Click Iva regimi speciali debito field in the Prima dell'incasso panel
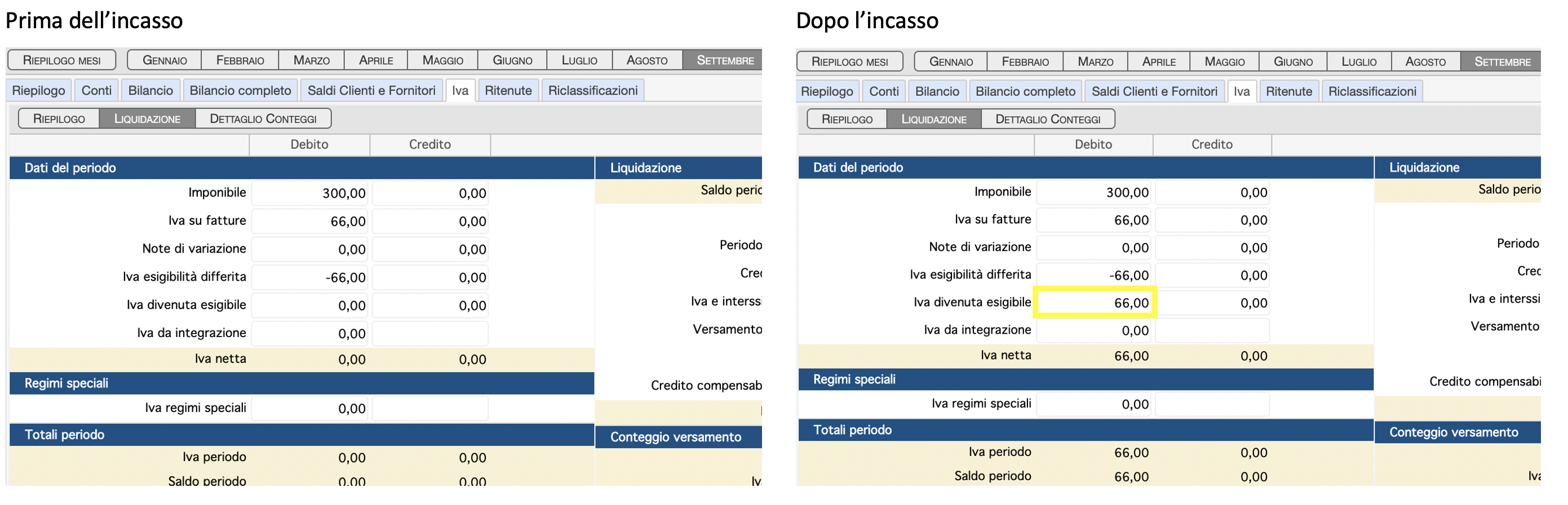Screen dimensions: 1568x505 (x=310, y=408)
